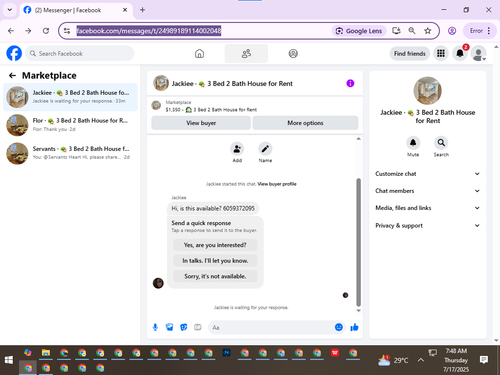The width and height of the screenshot is (500, 375).
Task: Click the message input box
Action: tap(272, 327)
